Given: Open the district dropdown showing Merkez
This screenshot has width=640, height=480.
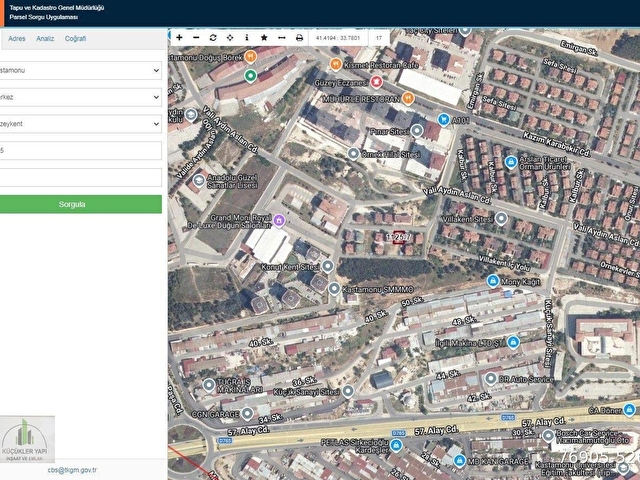Looking at the screenshot, I should (x=80, y=97).
